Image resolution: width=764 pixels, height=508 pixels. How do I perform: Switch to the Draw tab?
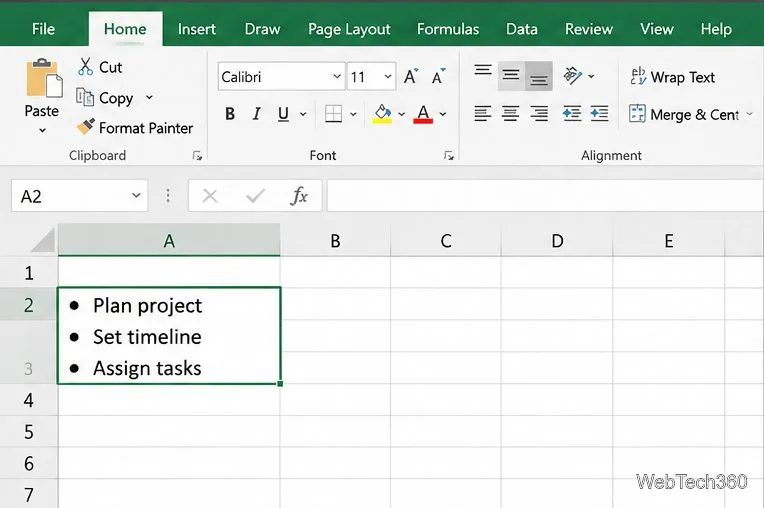(263, 29)
